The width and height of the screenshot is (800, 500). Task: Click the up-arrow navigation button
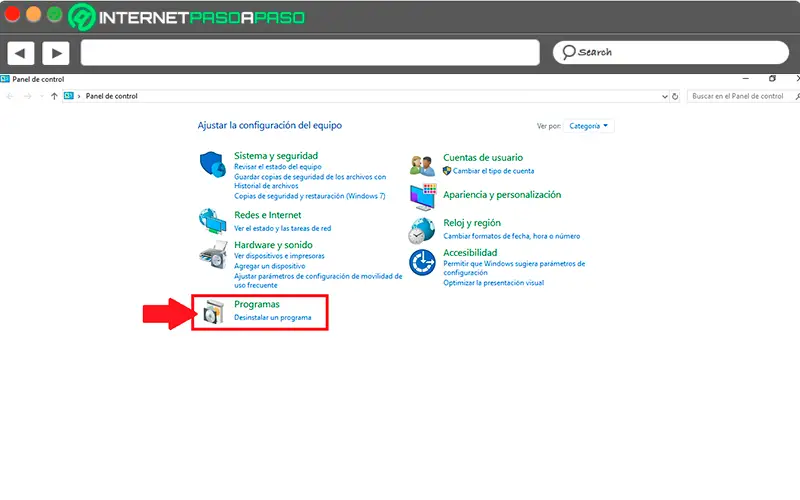pos(54,96)
